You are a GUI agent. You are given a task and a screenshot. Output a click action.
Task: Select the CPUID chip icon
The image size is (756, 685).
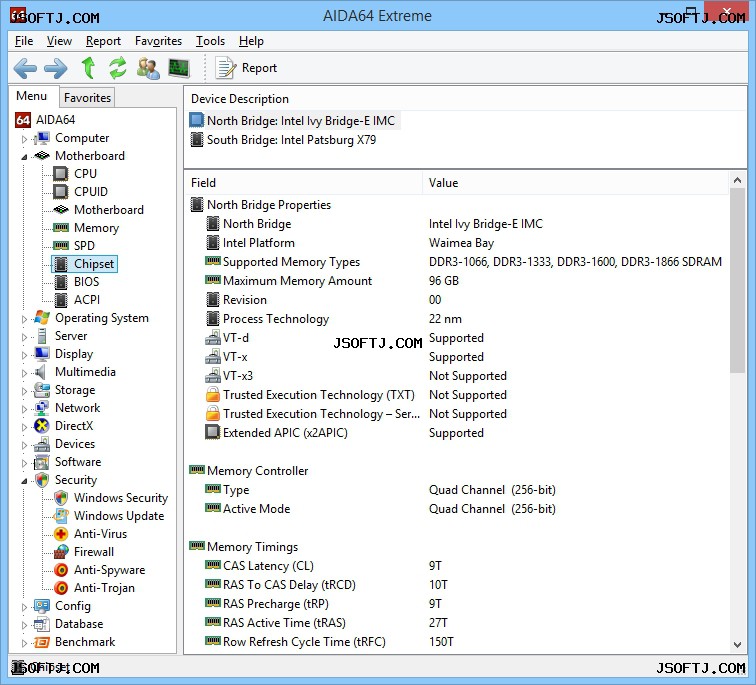60,191
